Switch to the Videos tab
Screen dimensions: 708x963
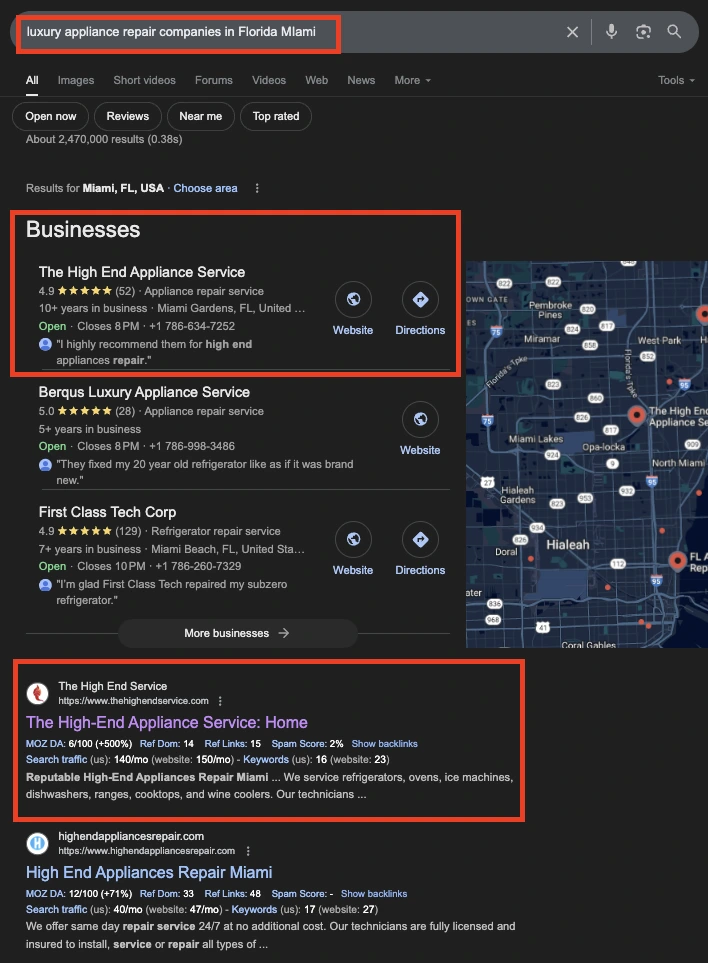(x=269, y=80)
